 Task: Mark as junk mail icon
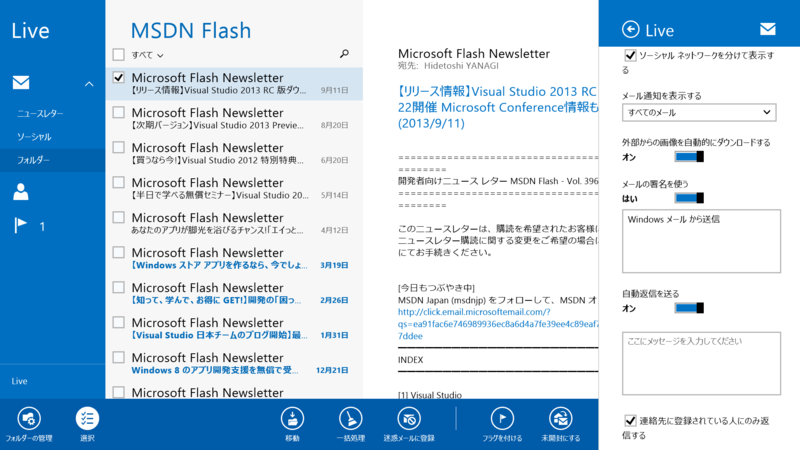409,419
